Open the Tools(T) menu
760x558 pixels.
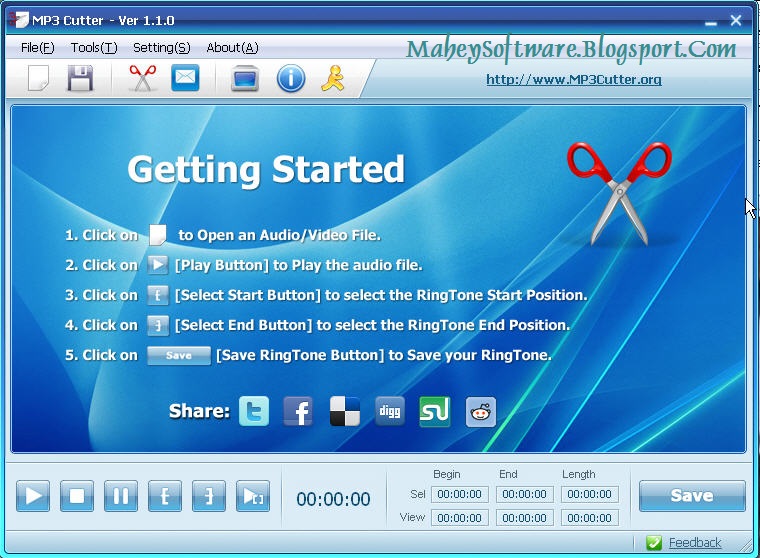coord(94,48)
